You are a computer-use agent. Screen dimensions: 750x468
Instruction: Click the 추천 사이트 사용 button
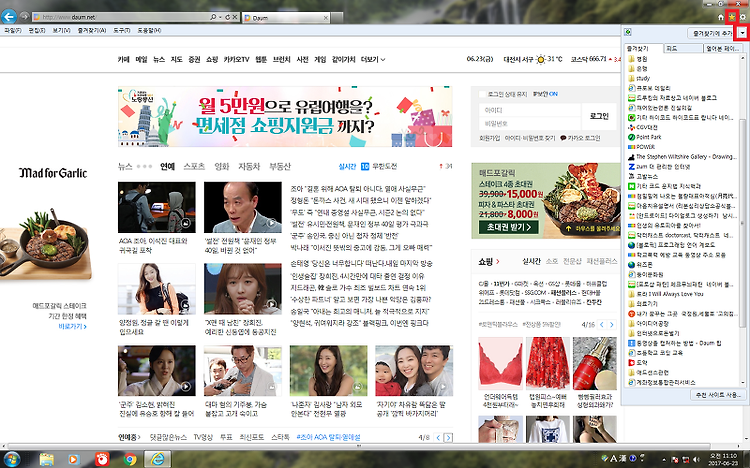pos(717,395)
